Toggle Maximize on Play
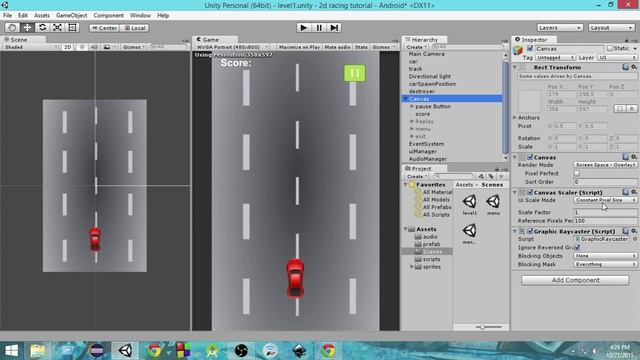The width and height of the screenshot is (640, 360). click(x=299, y=47)
